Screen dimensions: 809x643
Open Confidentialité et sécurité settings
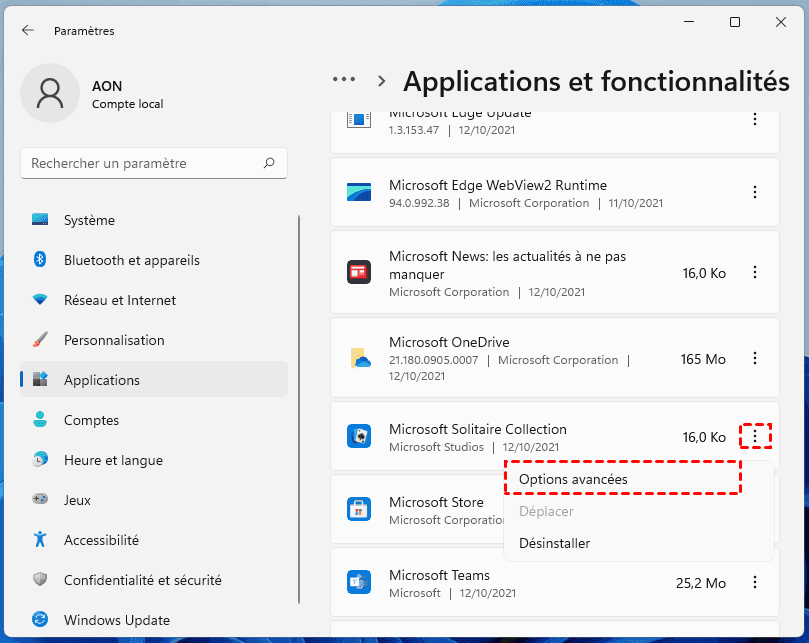pos(142,580)
